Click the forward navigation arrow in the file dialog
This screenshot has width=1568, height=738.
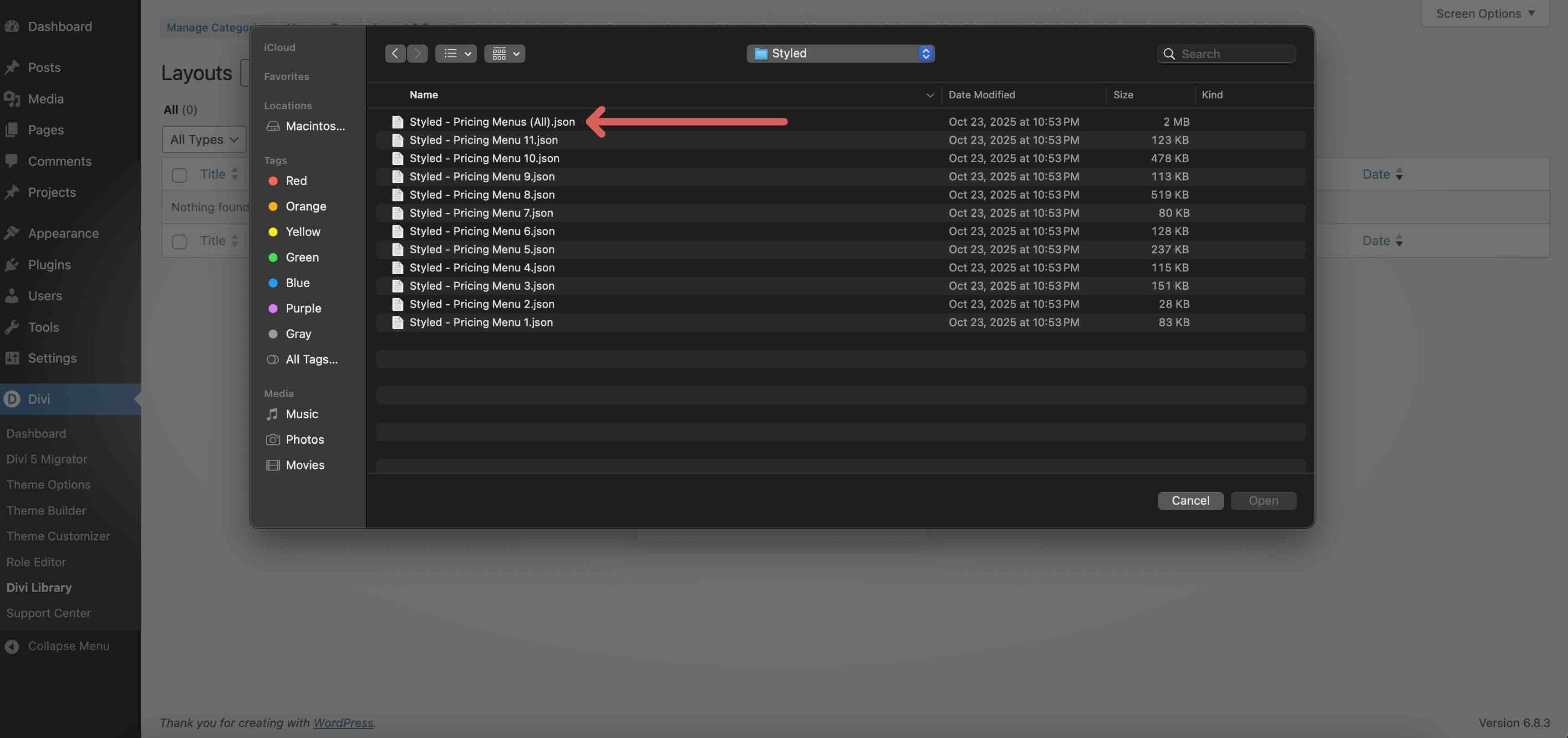coord(417,54)
